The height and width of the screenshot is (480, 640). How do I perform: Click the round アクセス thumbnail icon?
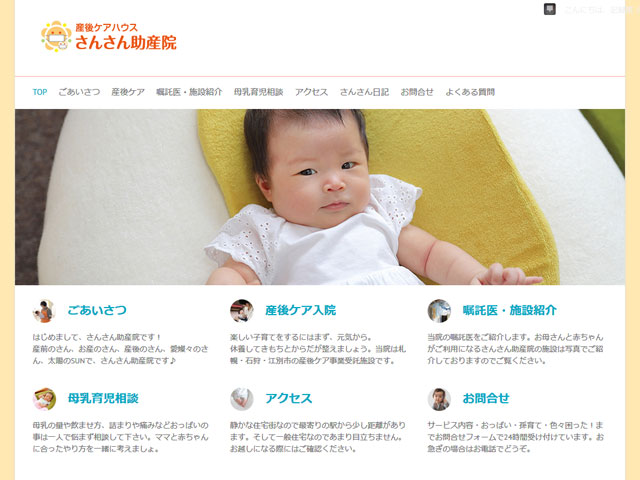(x=242, y=399)
